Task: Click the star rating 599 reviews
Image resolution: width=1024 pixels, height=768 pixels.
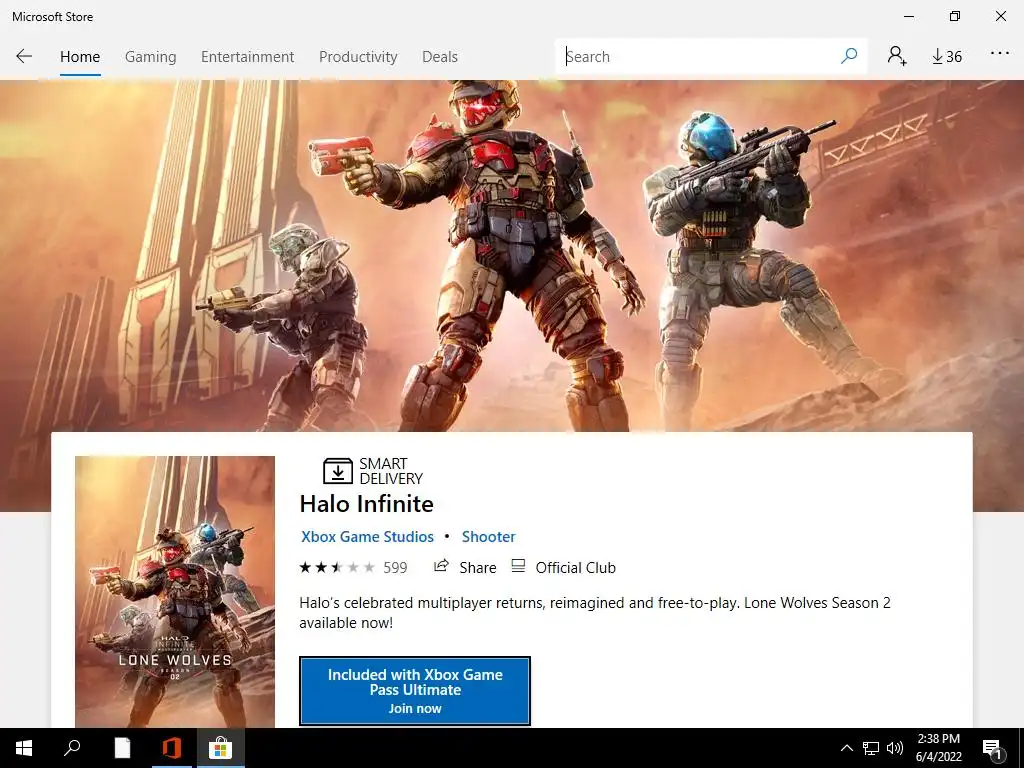Action: pos(353,568)
